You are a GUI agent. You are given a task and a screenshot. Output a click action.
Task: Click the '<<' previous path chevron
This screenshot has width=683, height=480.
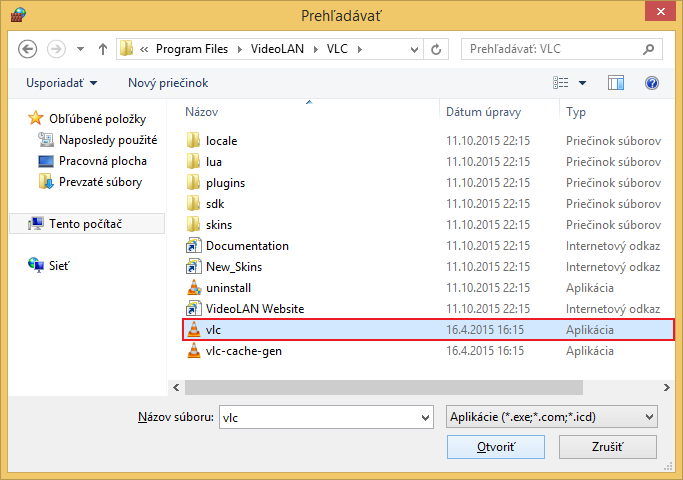click(x=144, y=49)
